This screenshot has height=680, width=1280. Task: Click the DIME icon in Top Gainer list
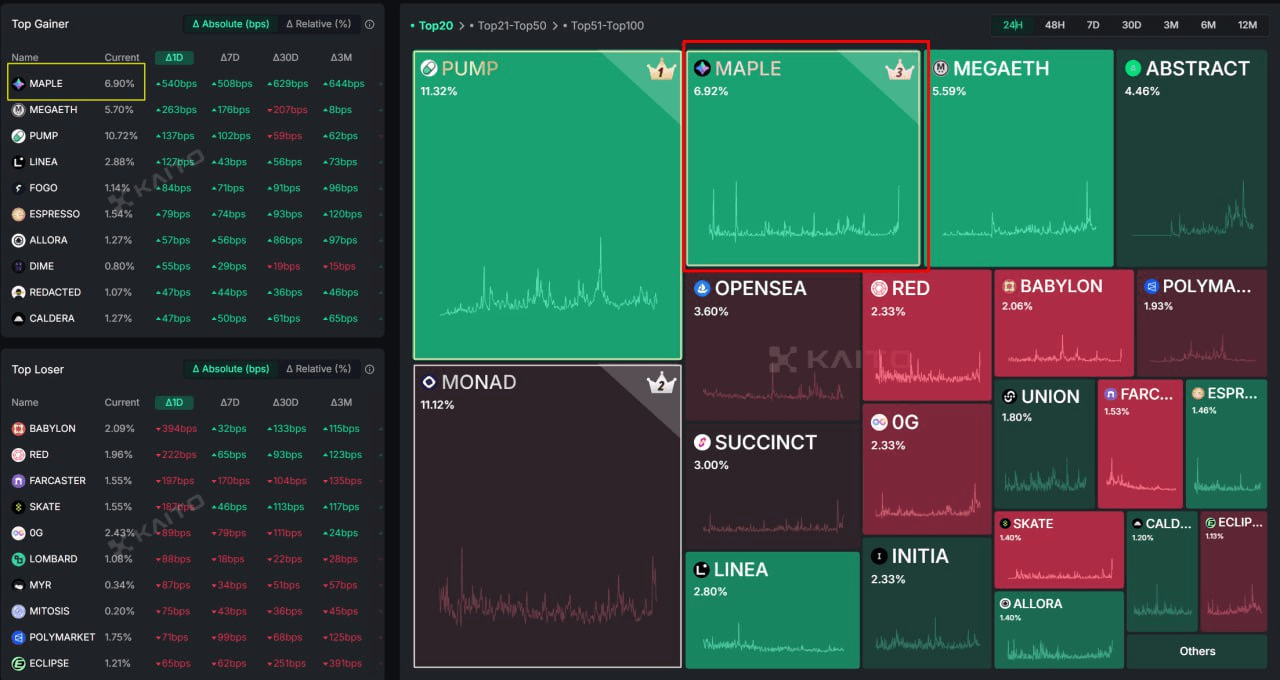coord(19,266)
